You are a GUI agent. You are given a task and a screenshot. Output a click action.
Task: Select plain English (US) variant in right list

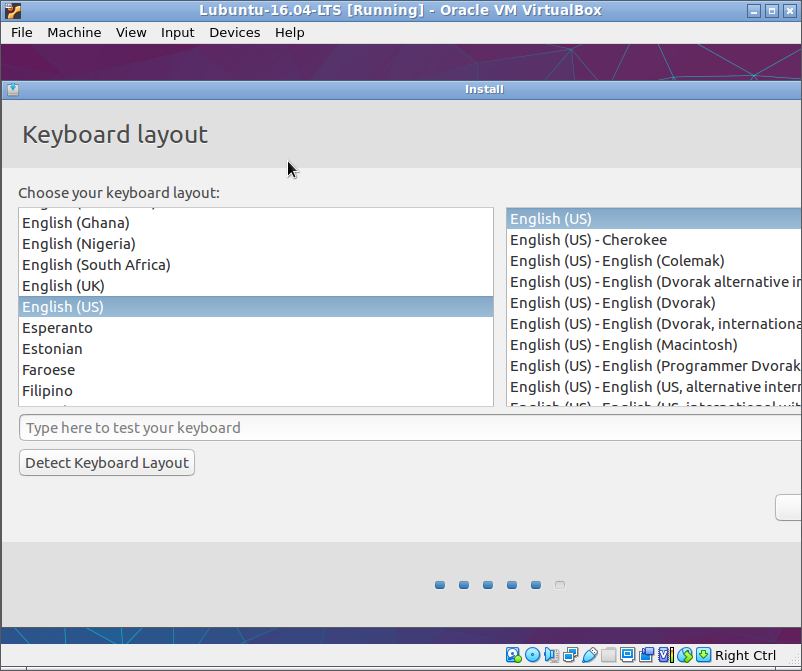[x=654, y=219]
